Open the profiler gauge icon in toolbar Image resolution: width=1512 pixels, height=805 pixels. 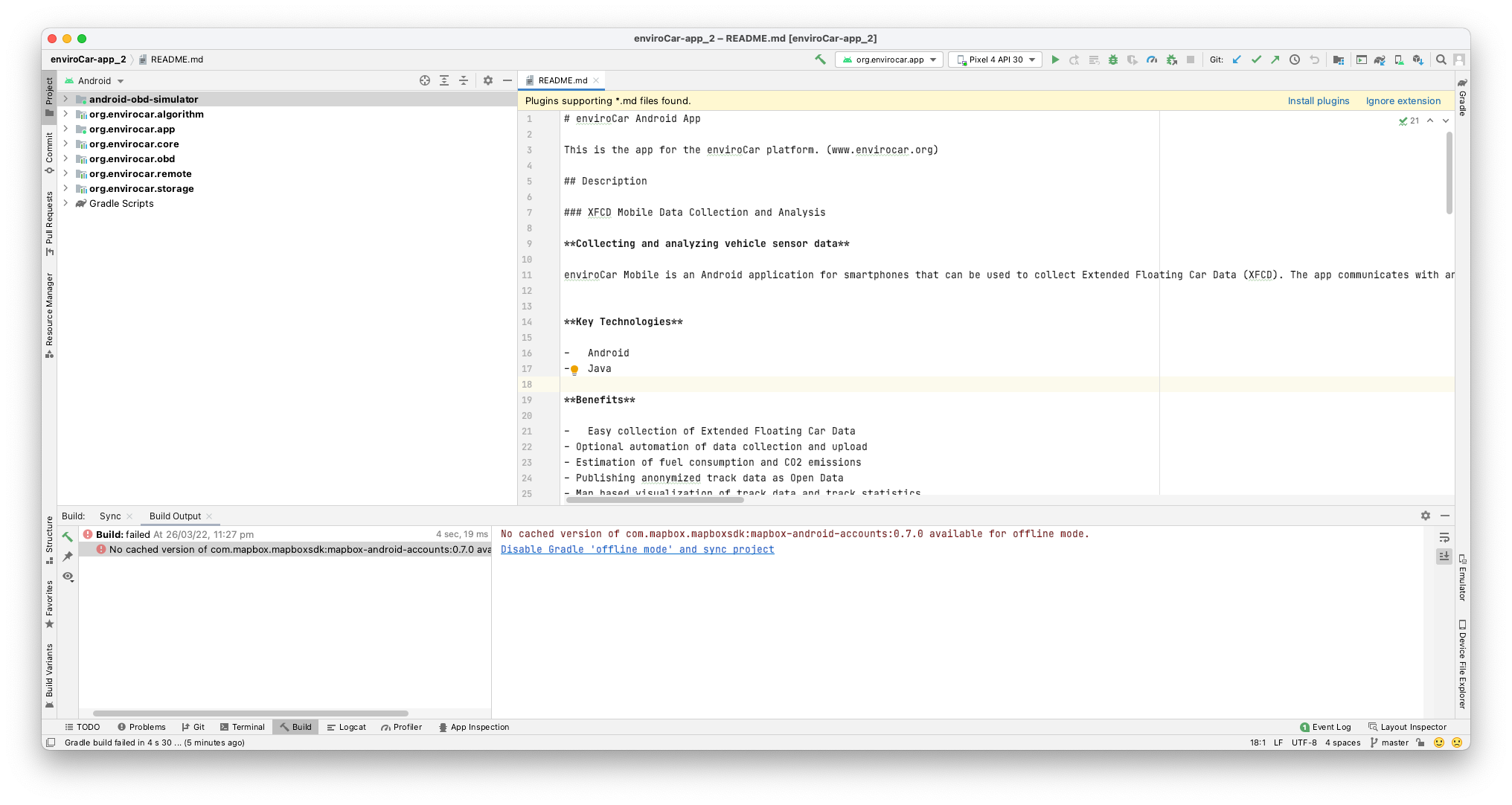1152,60
